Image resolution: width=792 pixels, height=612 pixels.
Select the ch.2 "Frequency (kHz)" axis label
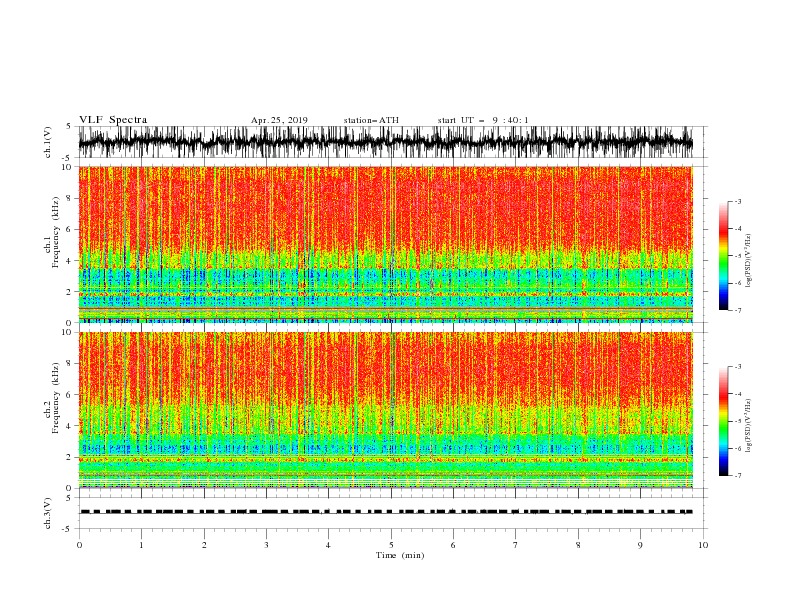[x=56, y=398]
